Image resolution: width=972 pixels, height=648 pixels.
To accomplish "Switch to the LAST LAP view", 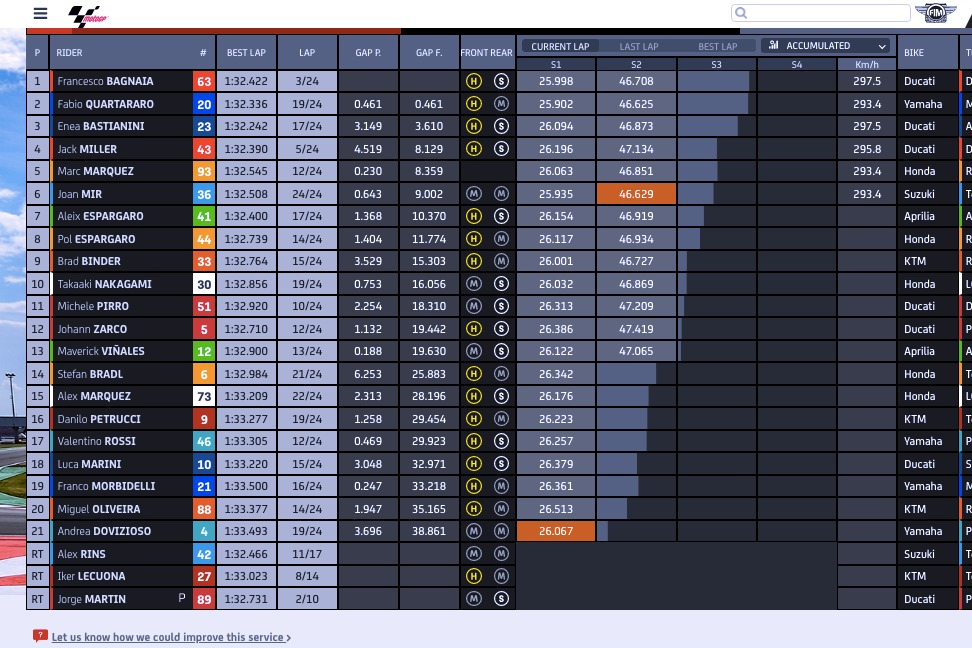I will 639,46.
